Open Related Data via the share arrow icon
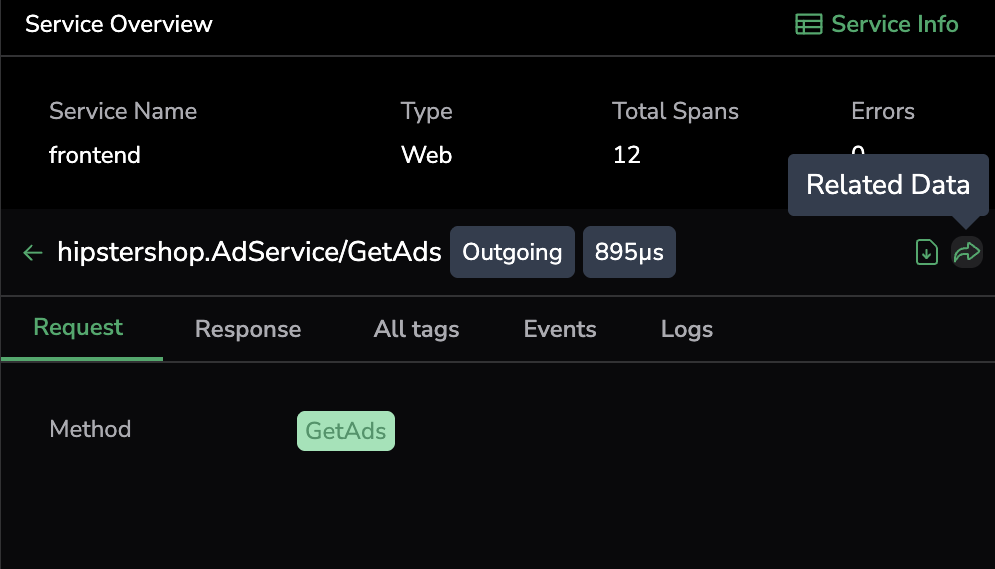The width and height of the screenshot is (995, 569). click(967, 252)
